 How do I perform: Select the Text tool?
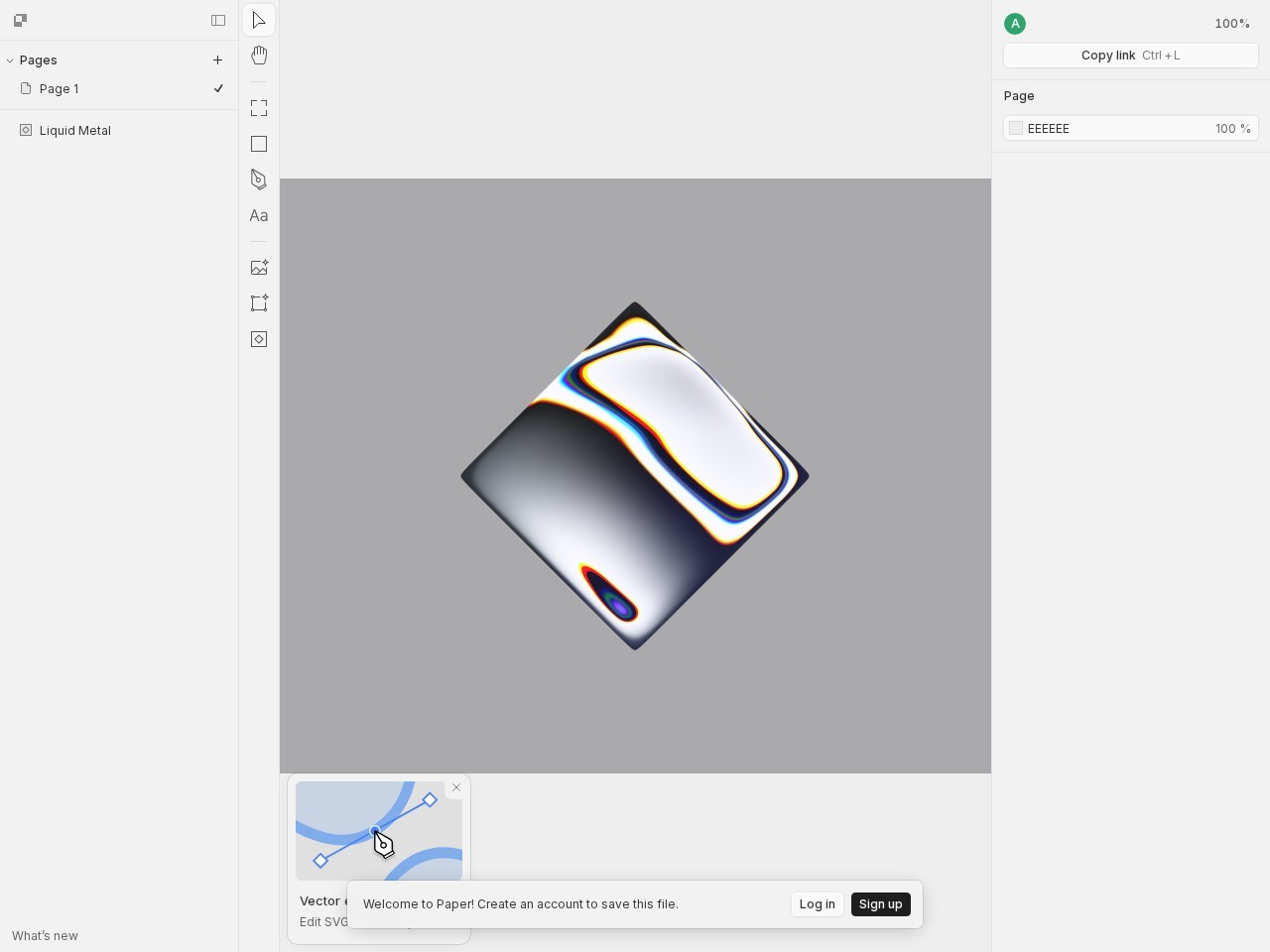pyautogui.click(x=259, y=215)
